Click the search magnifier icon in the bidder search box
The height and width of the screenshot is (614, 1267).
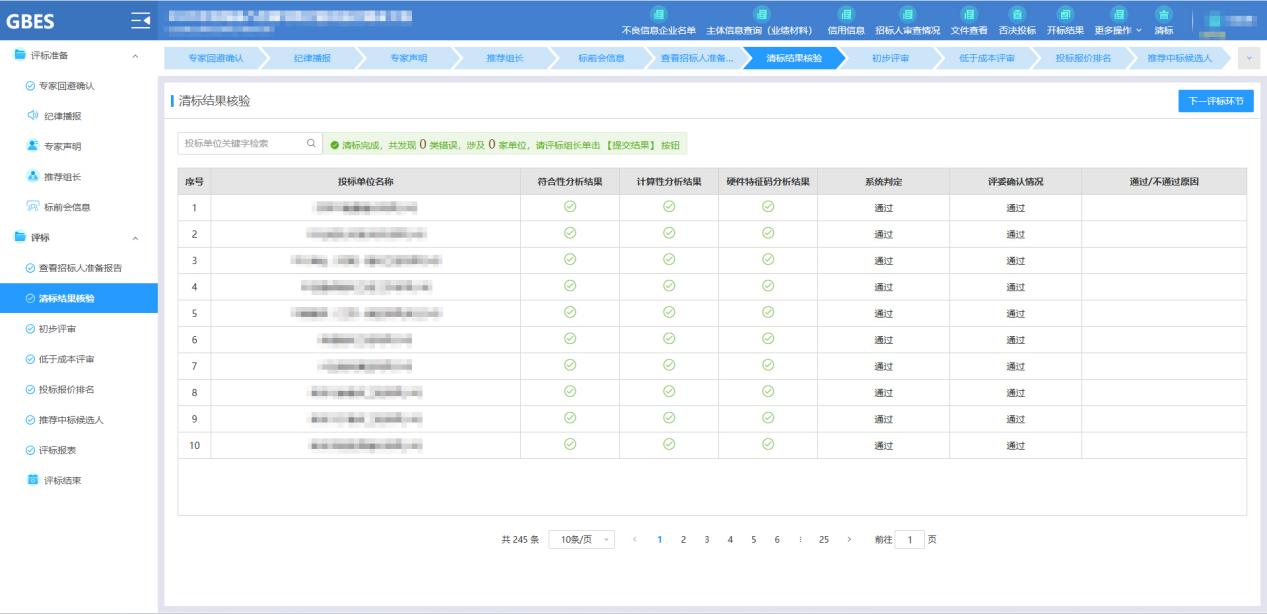coord(311,144)
